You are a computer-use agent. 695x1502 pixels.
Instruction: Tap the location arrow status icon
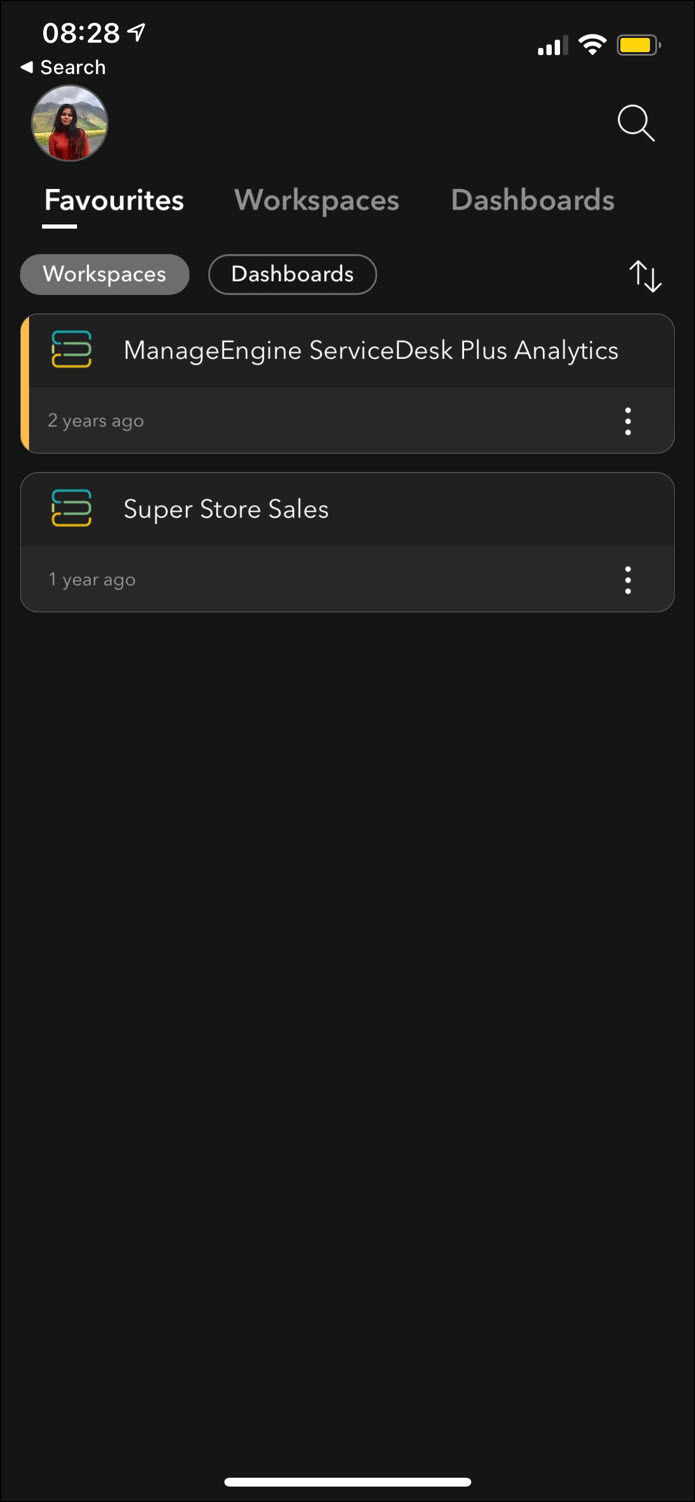137,33
